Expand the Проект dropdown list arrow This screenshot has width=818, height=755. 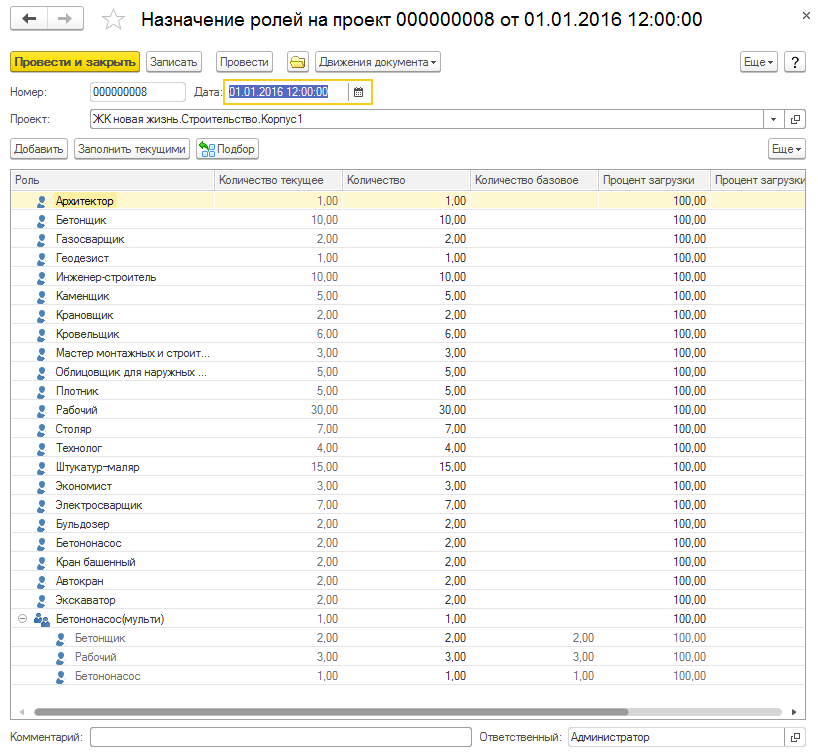pos(774,119)
